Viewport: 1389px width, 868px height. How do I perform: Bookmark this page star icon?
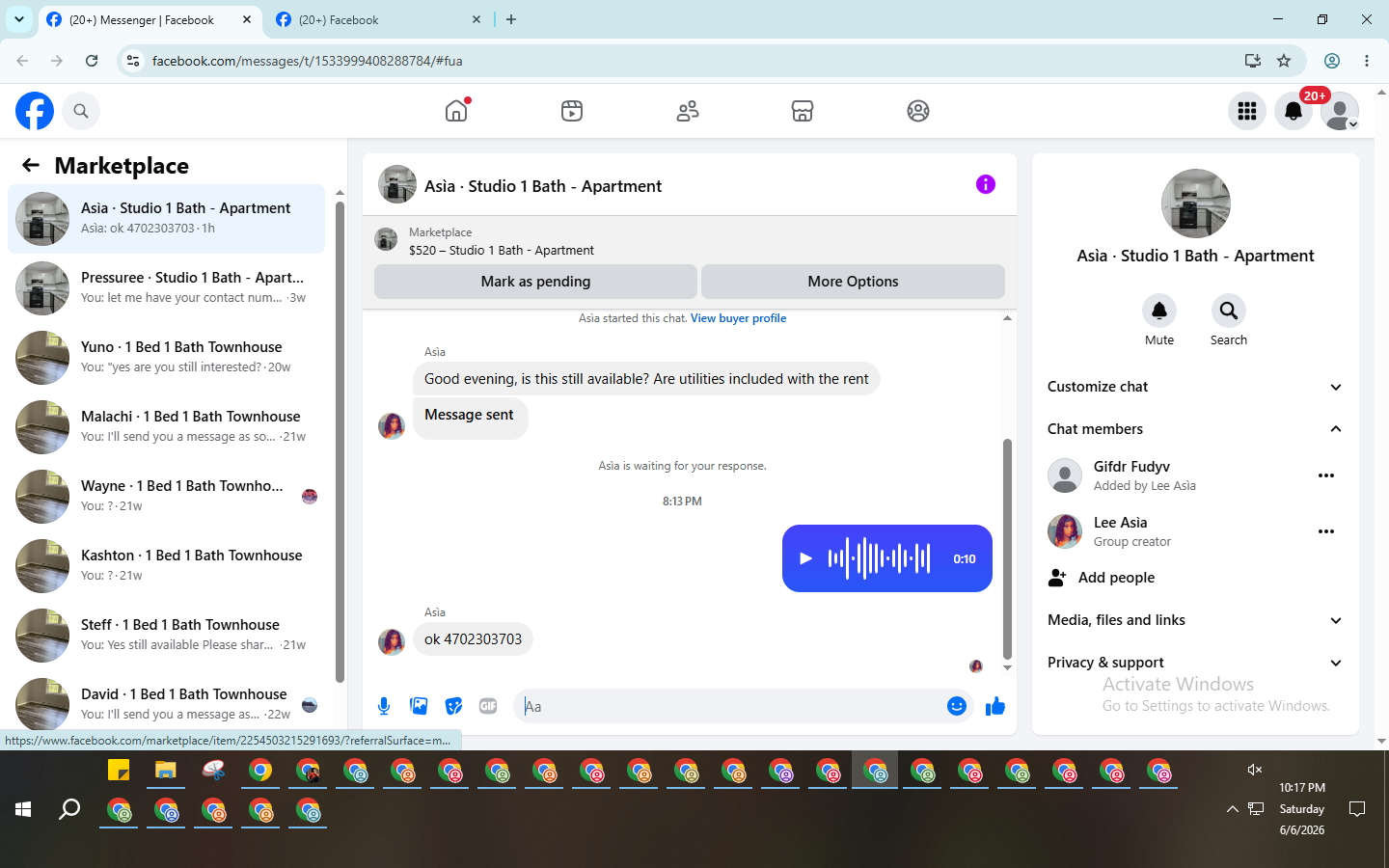tap(1284, 61)
